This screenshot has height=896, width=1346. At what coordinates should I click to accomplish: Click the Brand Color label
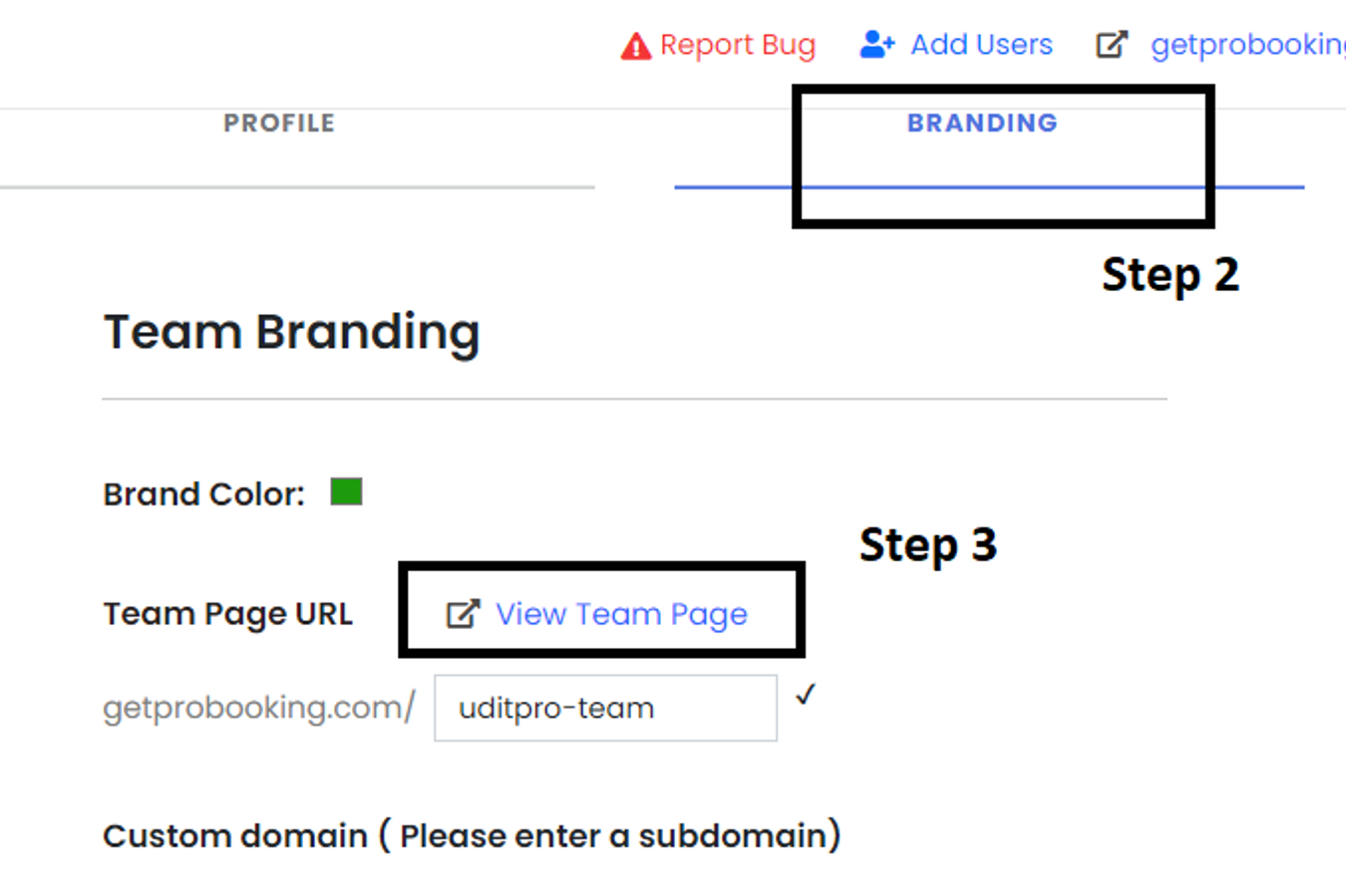(x=203, y=494)
